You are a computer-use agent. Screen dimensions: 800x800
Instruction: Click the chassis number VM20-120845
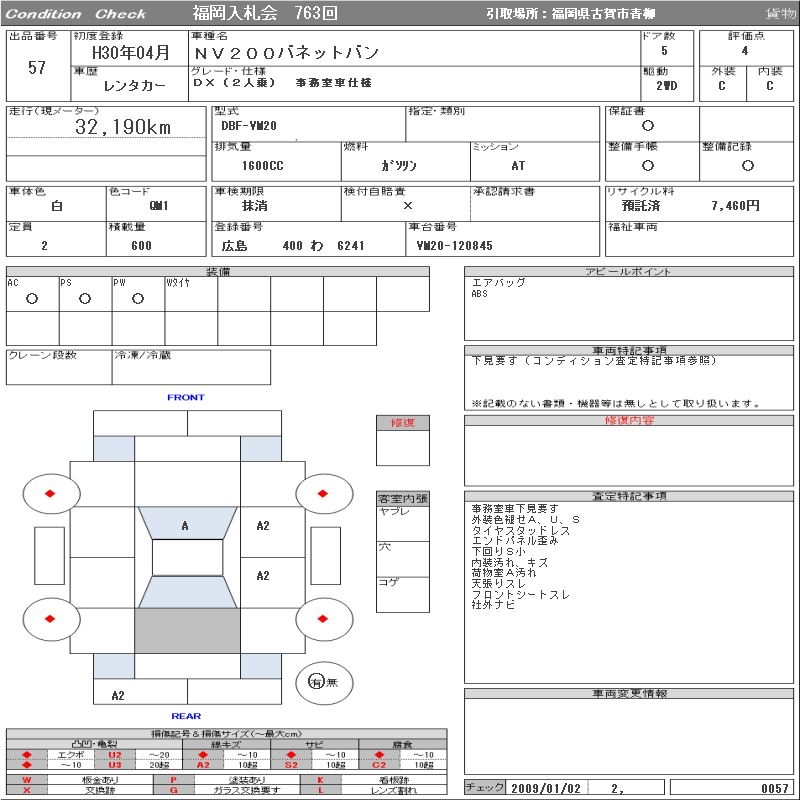pos(455,245)
